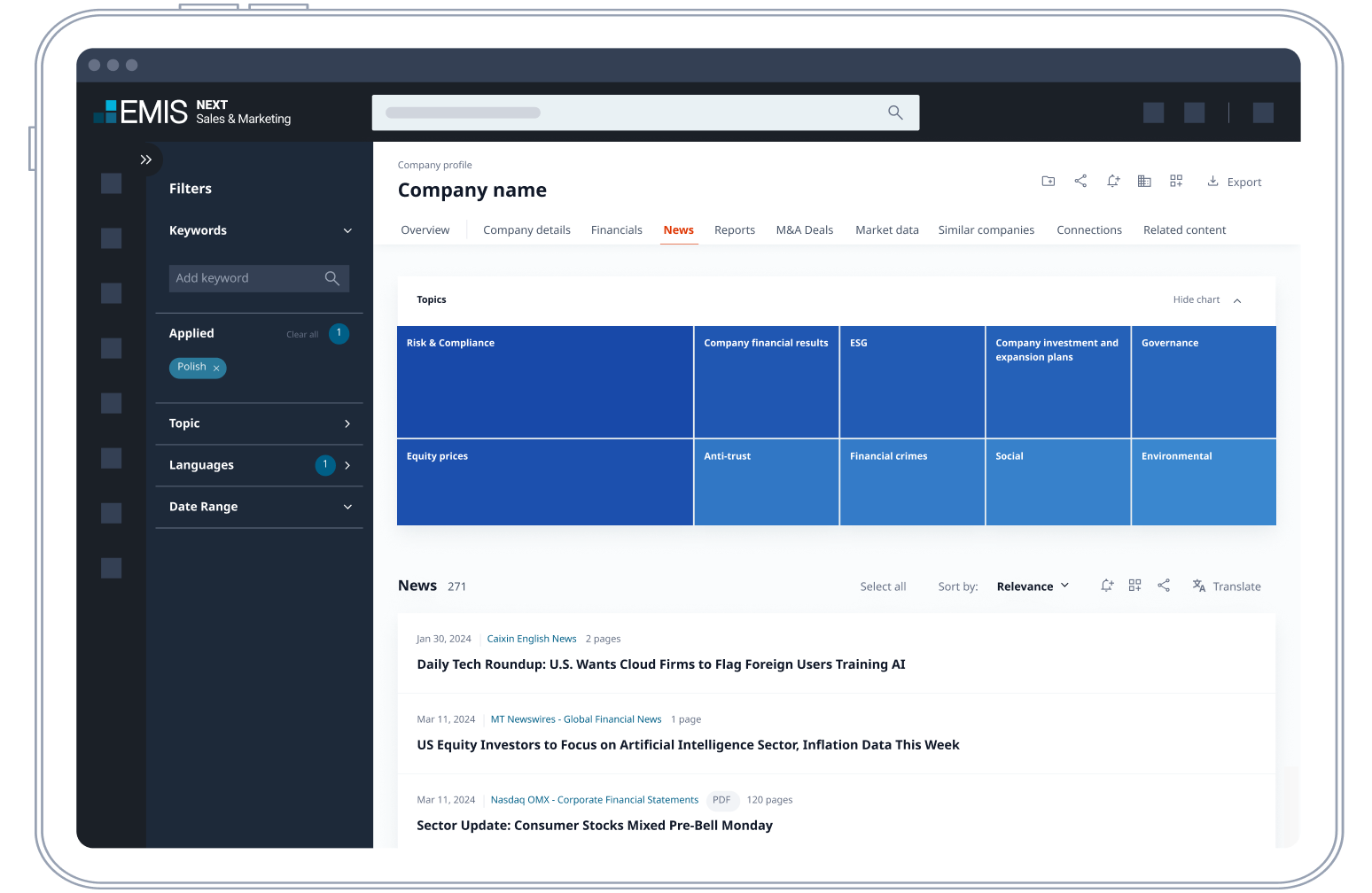This screenshot has width=1372, height=893.
Task: Open the Caixin English News source link
Action: point(532,639)
